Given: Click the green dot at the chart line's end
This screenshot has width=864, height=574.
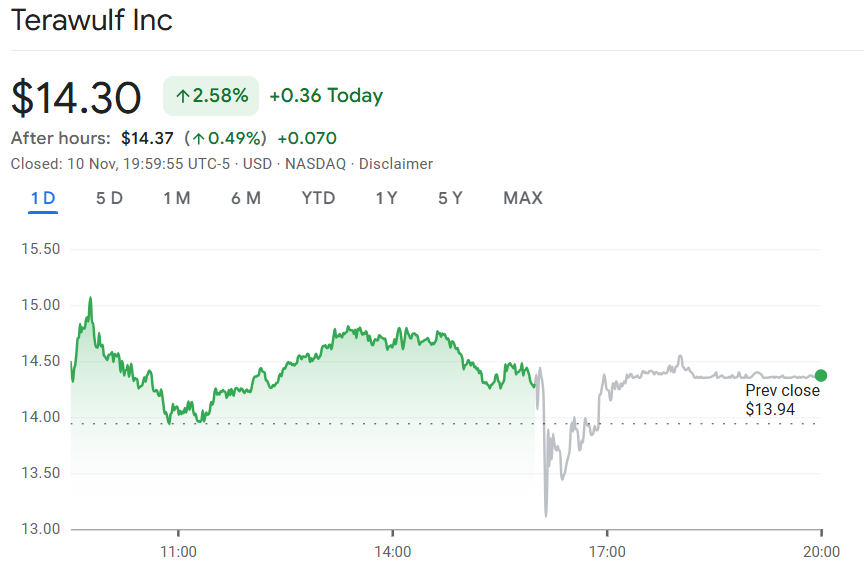Looking at the screenshot, I should tap(821, 375).
